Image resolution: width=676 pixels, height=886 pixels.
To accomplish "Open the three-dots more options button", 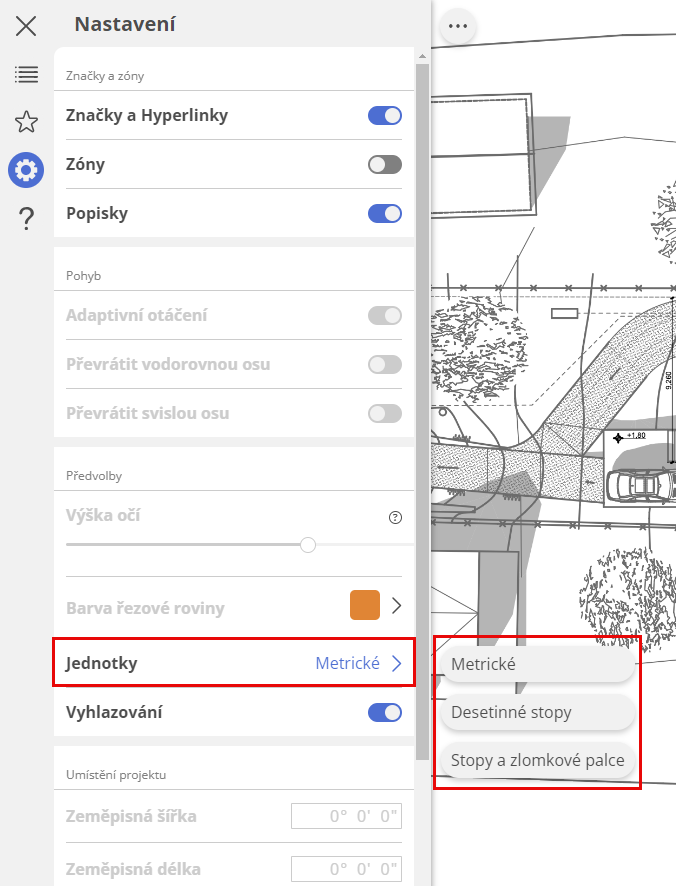I will coord(458,26).
